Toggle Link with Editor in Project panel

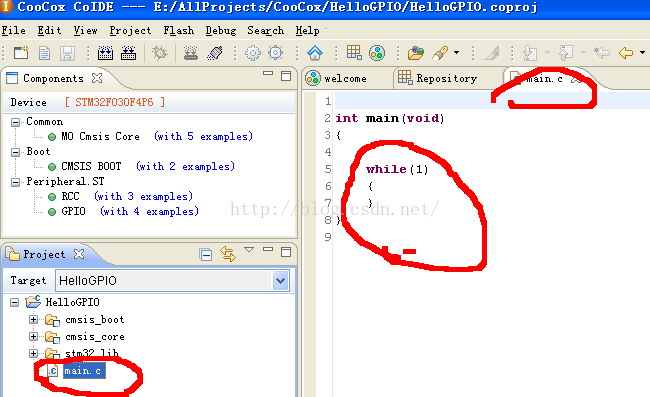click(228, 254)
